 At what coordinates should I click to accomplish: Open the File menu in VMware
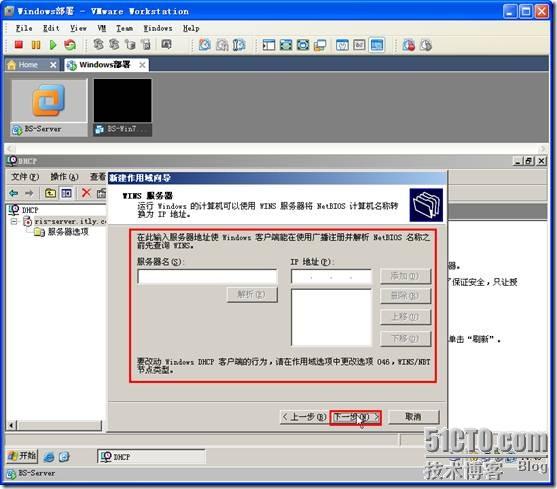click(24, 28)
